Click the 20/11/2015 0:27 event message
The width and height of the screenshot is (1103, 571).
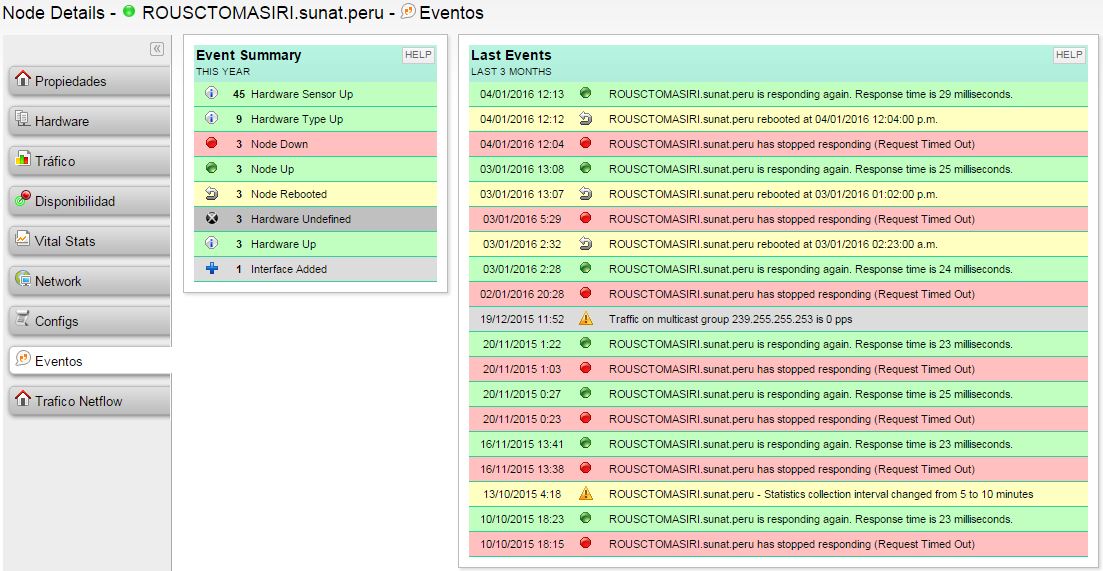810,394
